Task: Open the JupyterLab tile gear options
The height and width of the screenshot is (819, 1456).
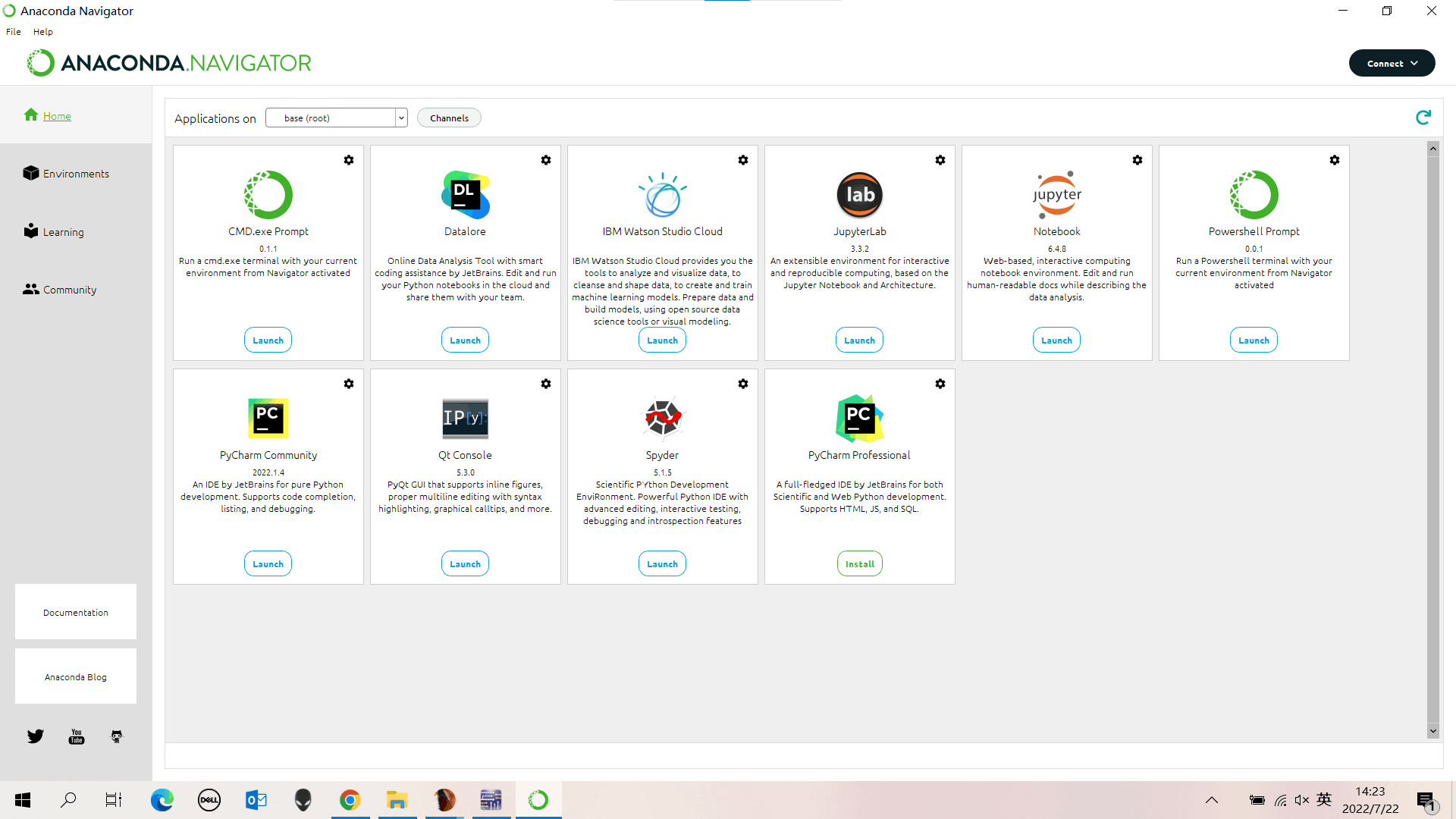Action: [x=940, y=160]
